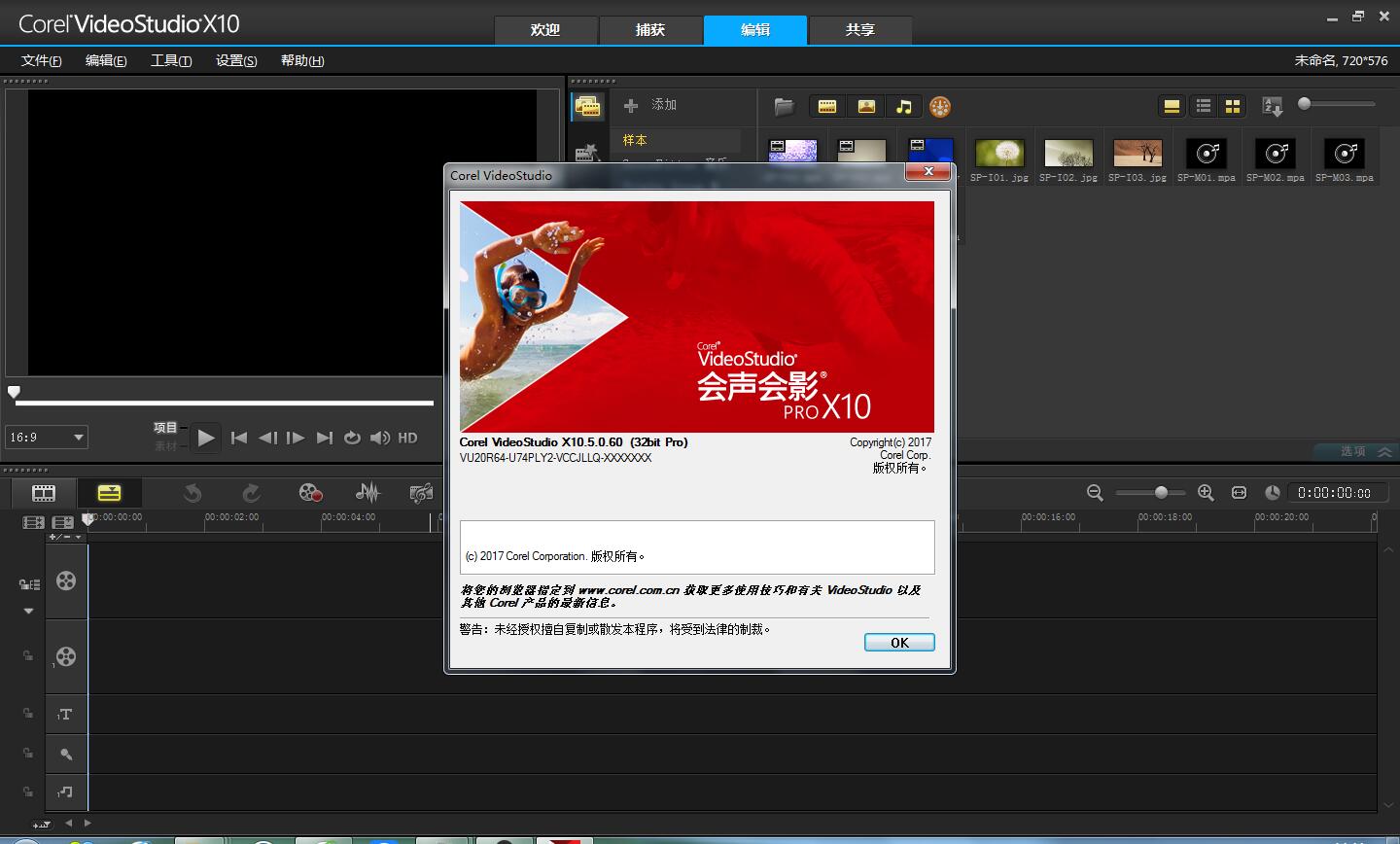
Task: Click the timeline Redo arrow
Action: point(252,493)
